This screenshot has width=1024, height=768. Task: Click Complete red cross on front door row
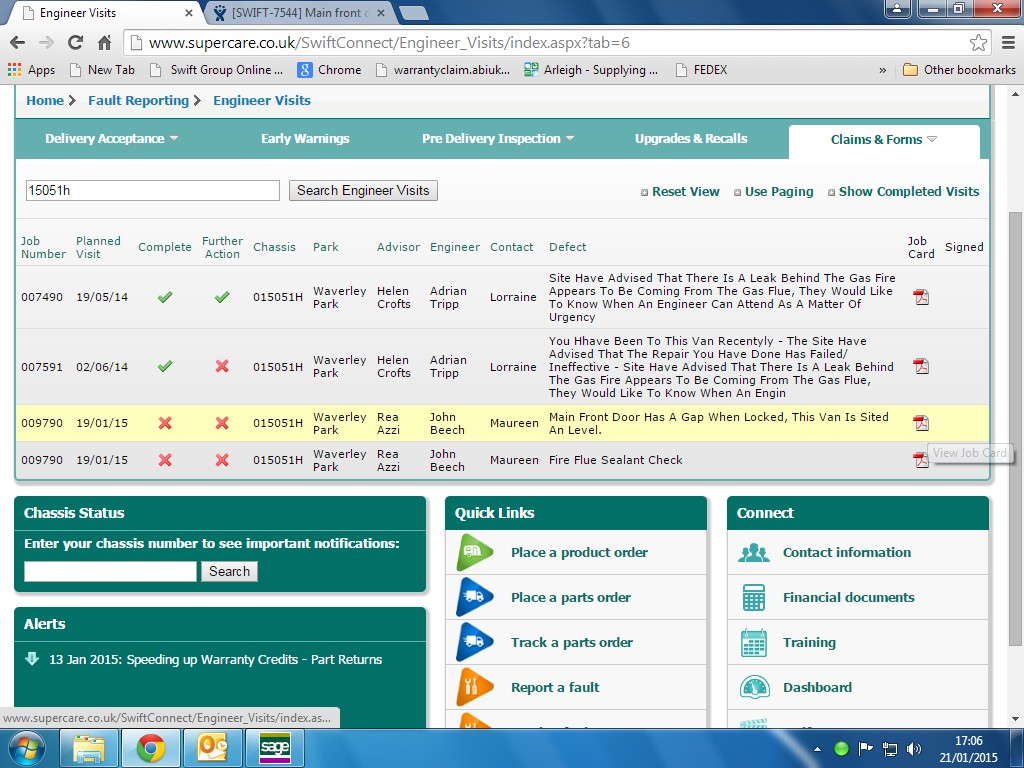coord(165,423)
